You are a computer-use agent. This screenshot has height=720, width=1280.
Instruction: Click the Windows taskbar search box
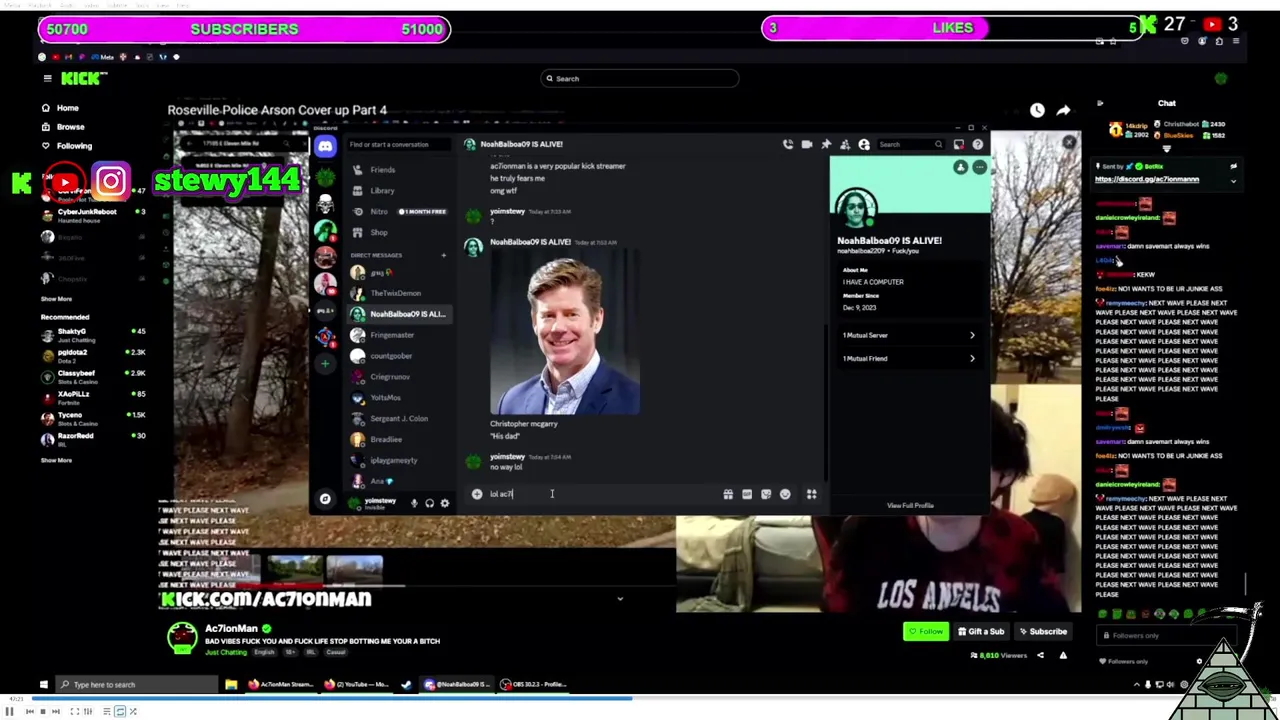click(x=138, y=684)
